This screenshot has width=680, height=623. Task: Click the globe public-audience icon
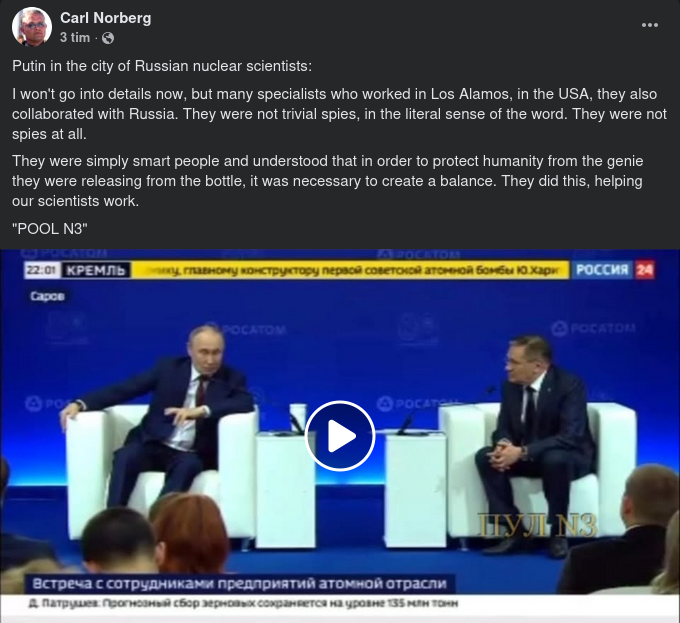point(108,38)
